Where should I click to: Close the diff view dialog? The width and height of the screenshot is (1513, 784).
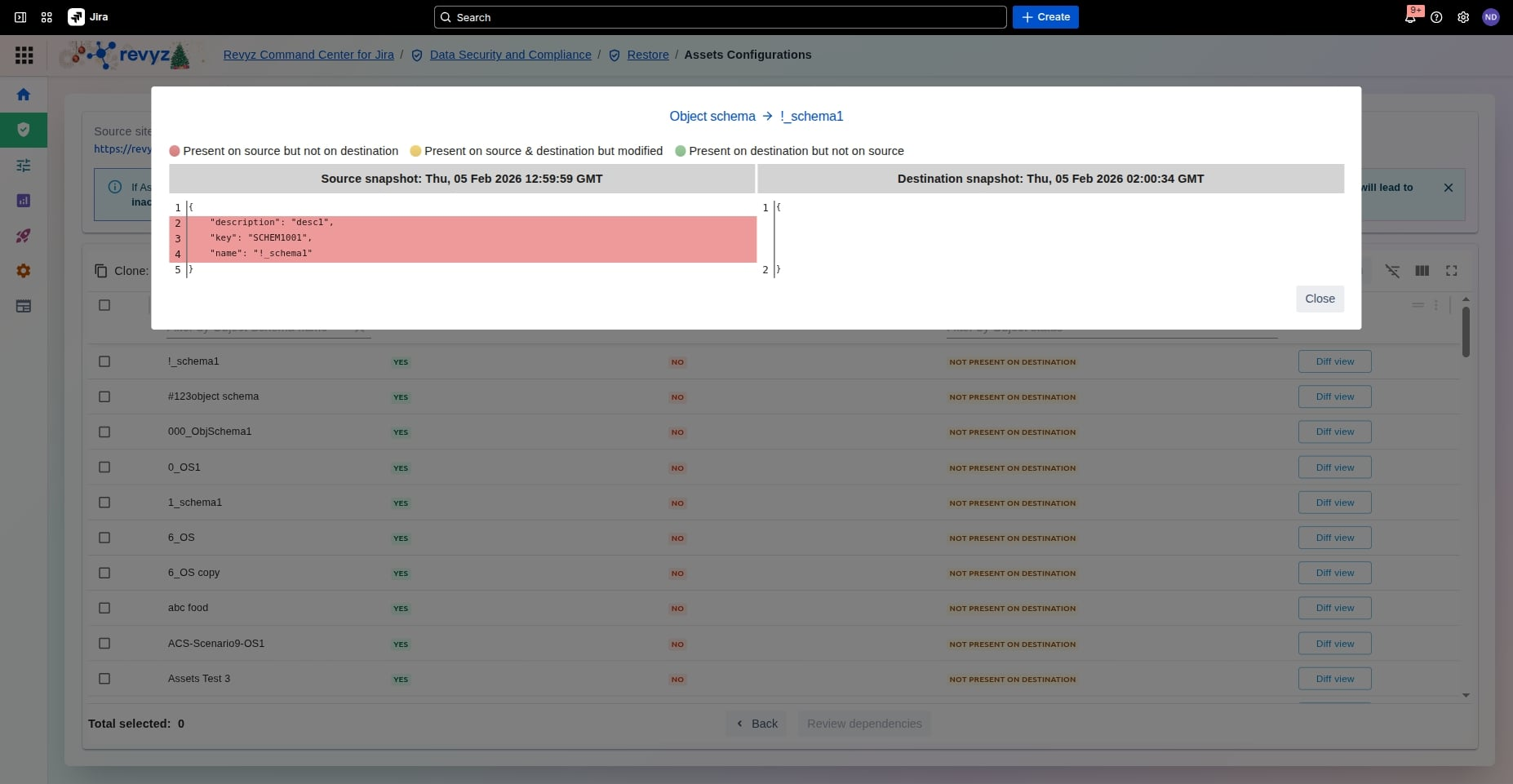1319,299
